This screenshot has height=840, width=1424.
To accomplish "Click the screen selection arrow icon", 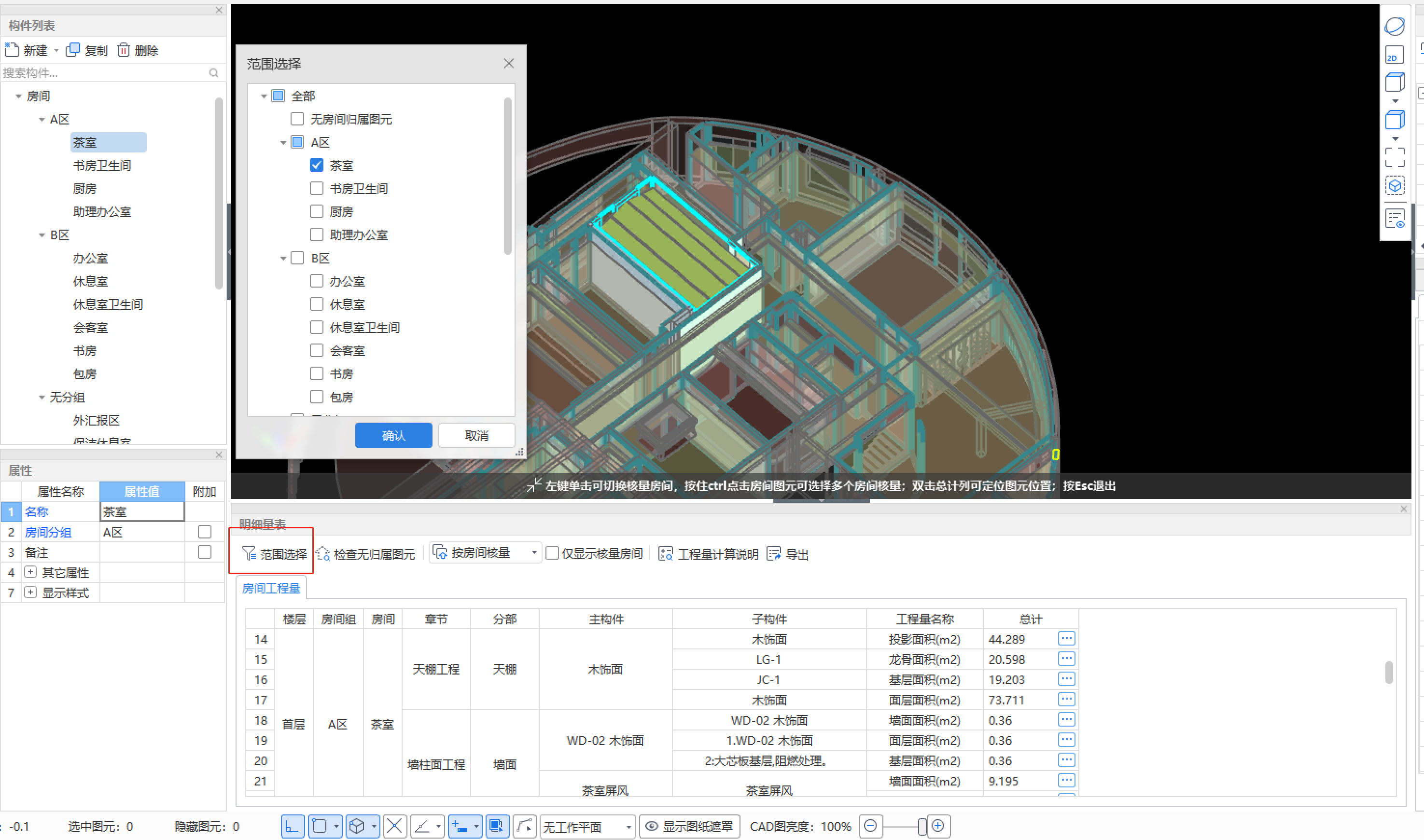I will pos(497,826).
